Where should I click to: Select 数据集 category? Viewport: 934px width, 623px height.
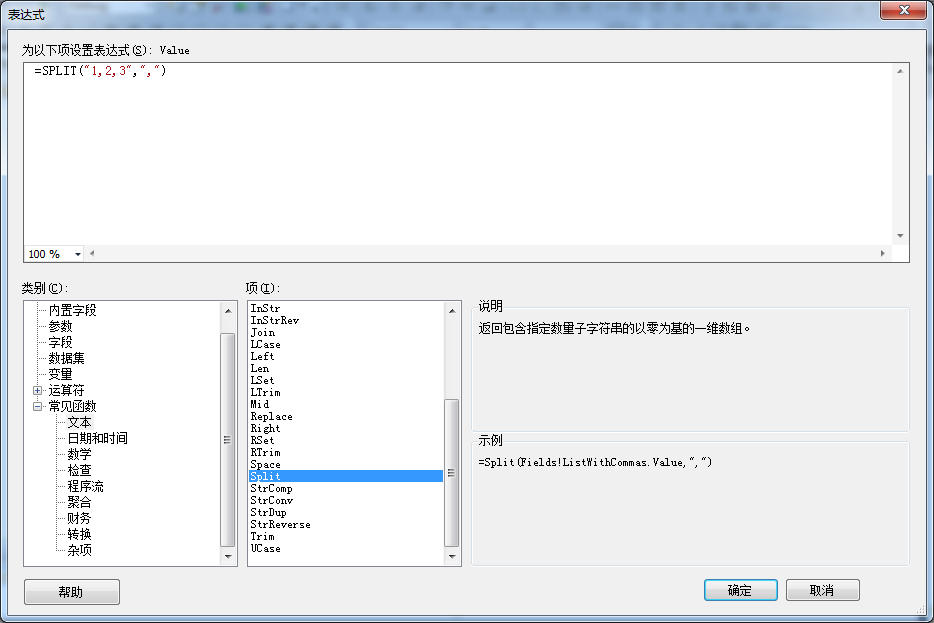(66, 359)
